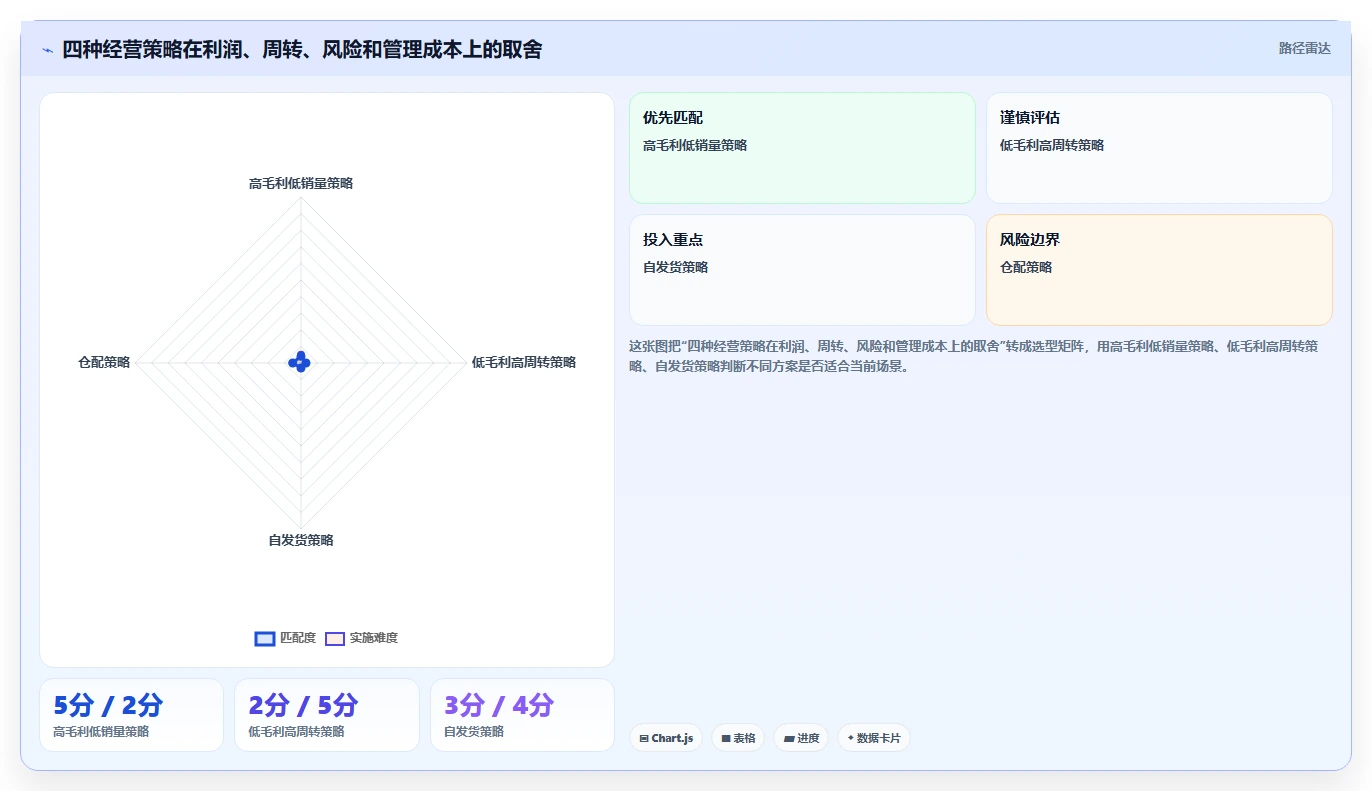Screen dimensions: 1372x791
Task: Click the lightning icon beside the title
Action: (x=47, y=50)
